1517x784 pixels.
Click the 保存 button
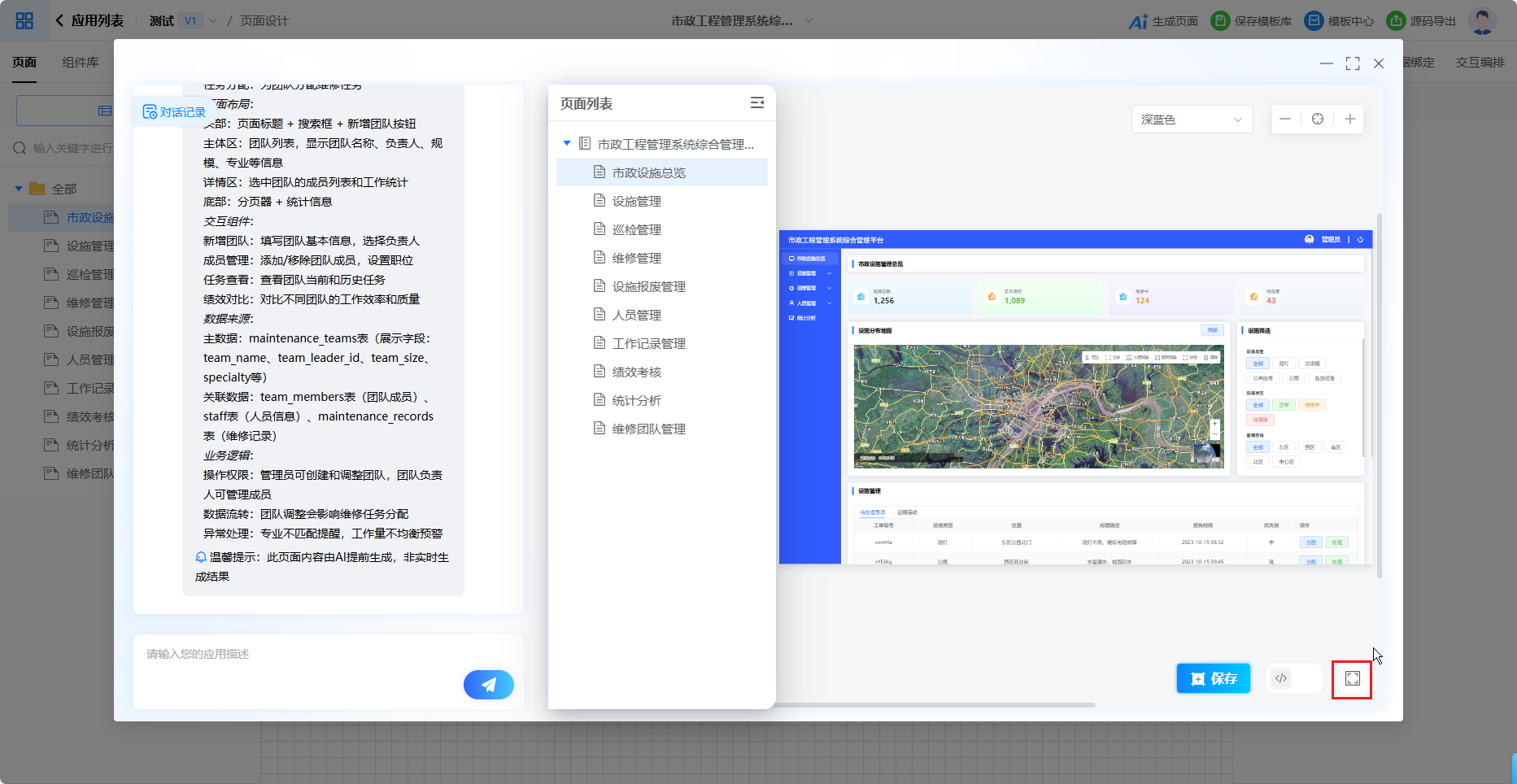tap(1214, 678)
